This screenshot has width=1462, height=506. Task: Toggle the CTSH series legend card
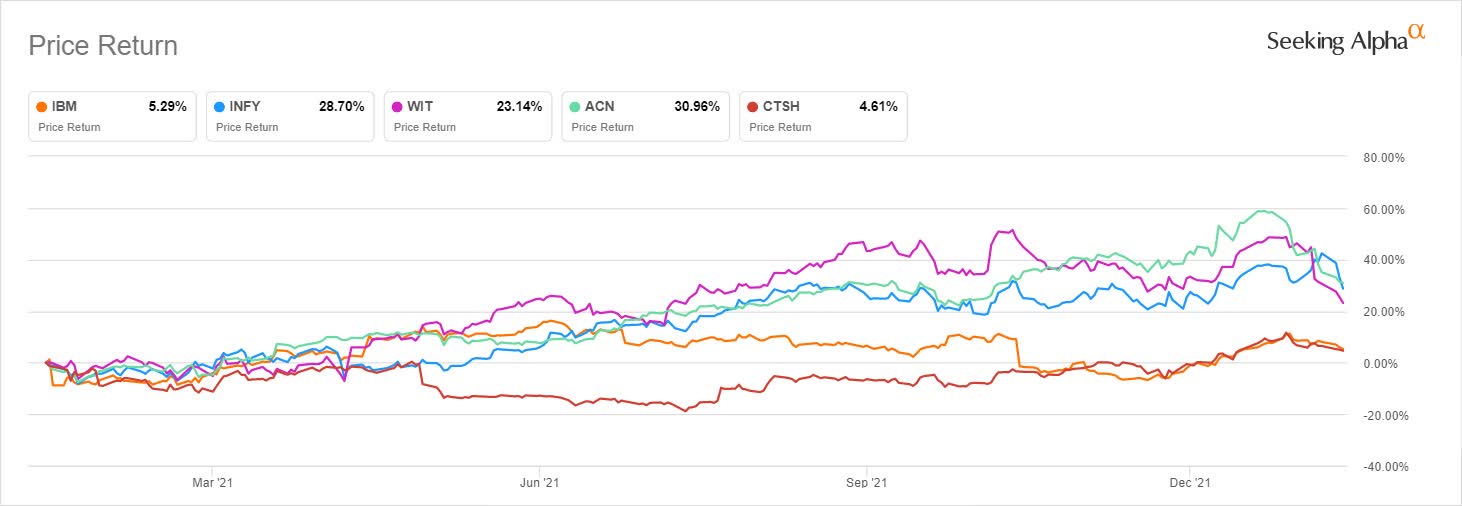click(822, 116)
